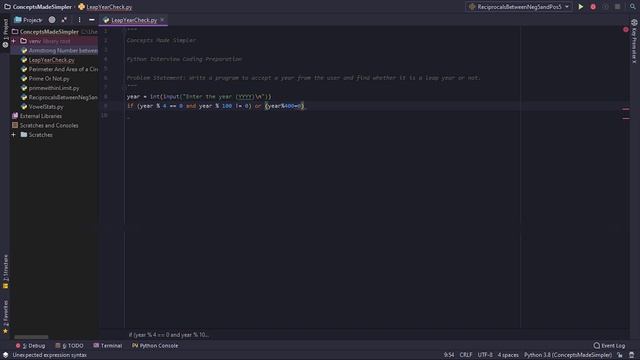Click line 8 code year = int(input(...))

coord(199,97)
